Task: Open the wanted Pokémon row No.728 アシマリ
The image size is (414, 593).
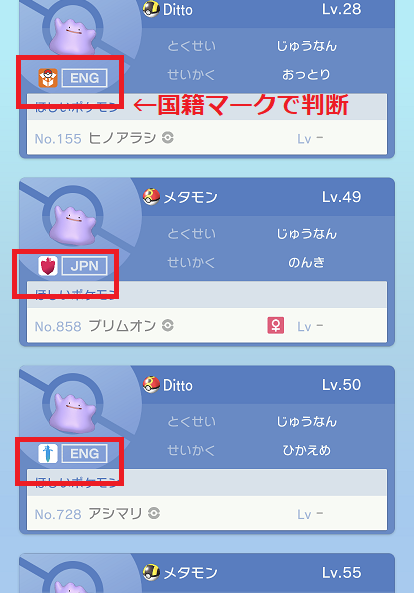Action: 207,513
